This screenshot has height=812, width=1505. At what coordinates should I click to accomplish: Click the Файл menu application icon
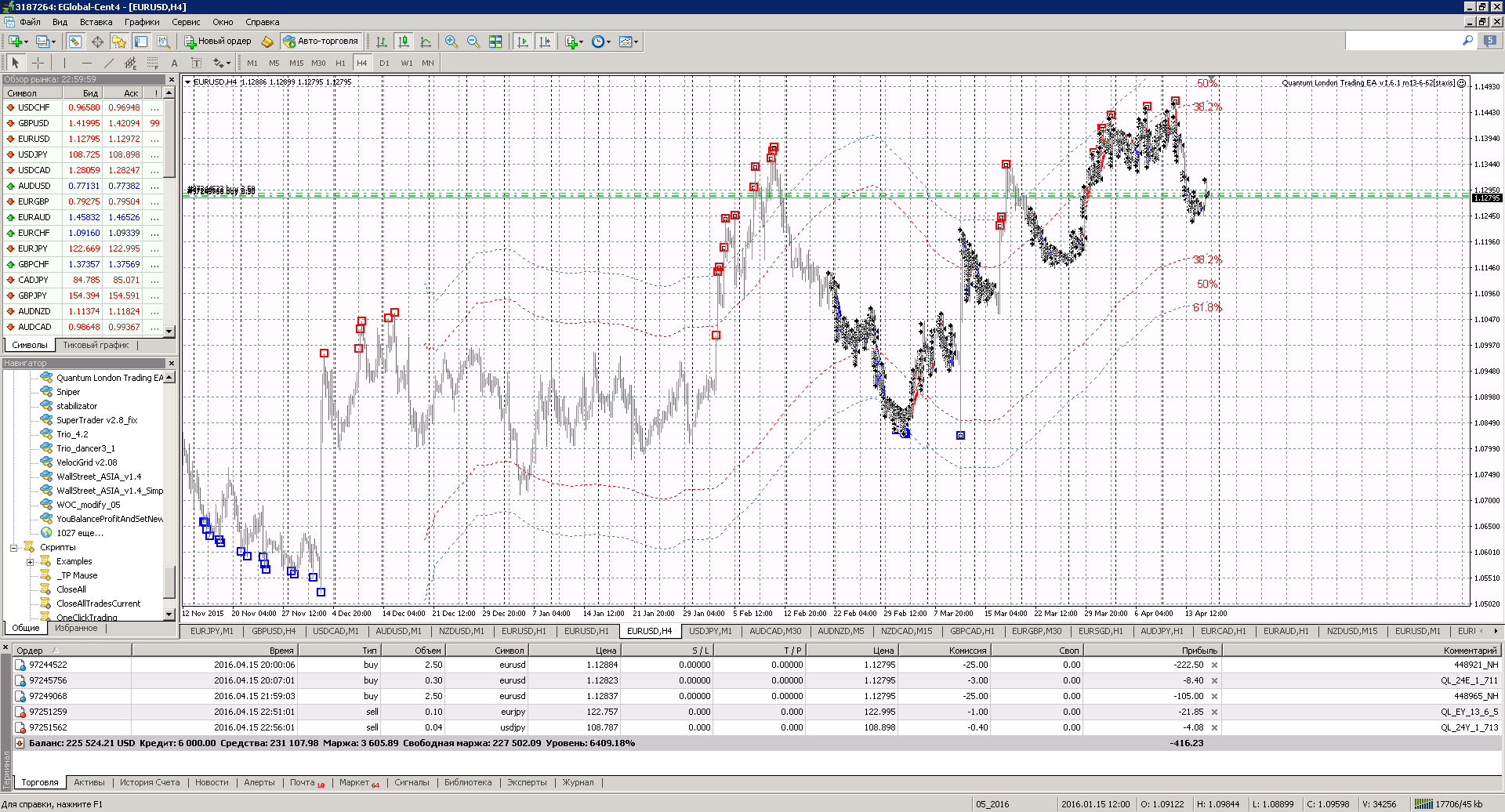click(9, 22)
